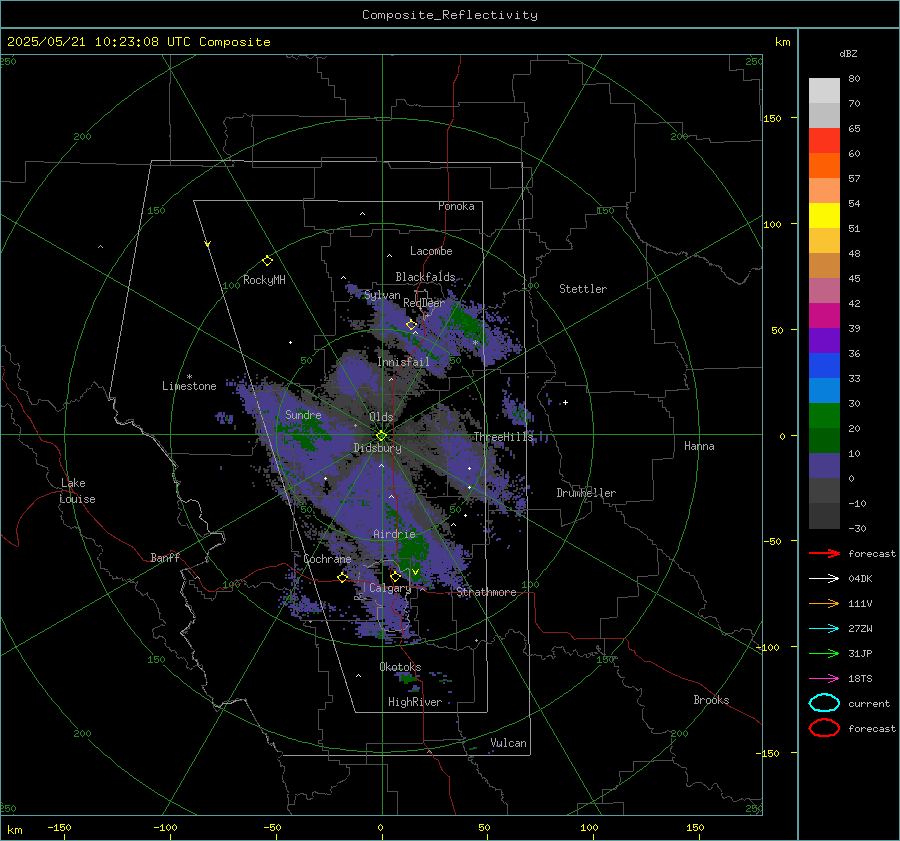Click the RedDeer city label
The image size is (900, 841).
point(424,303)
